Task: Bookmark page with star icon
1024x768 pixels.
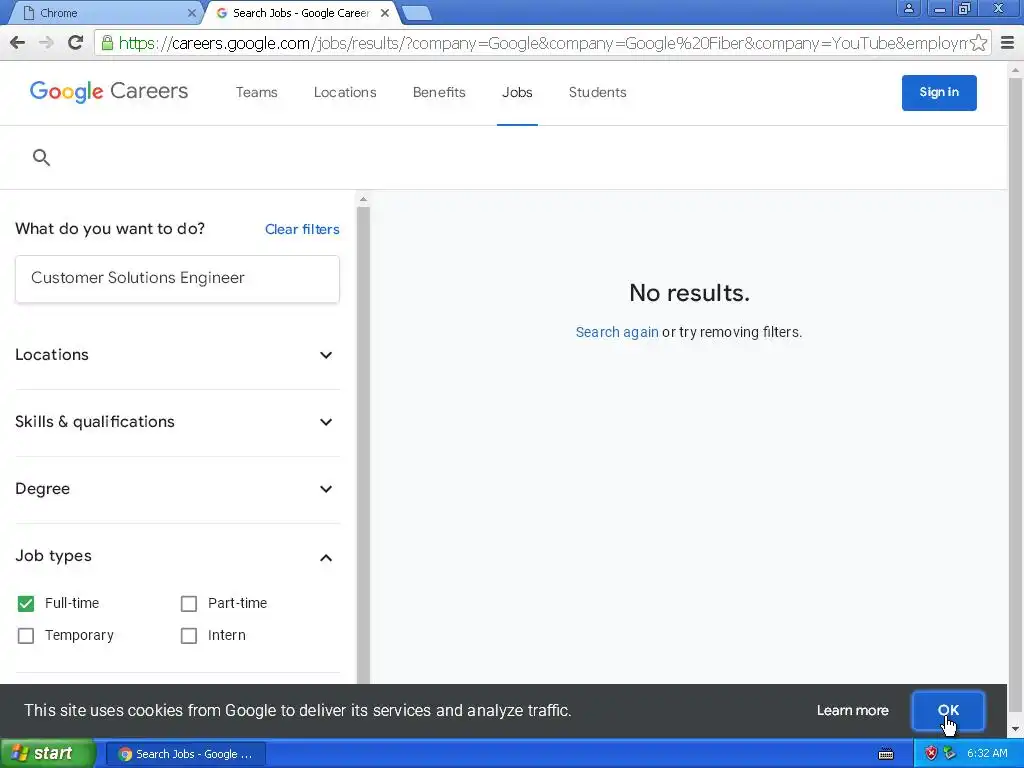Action: click(x=978, y=43)
